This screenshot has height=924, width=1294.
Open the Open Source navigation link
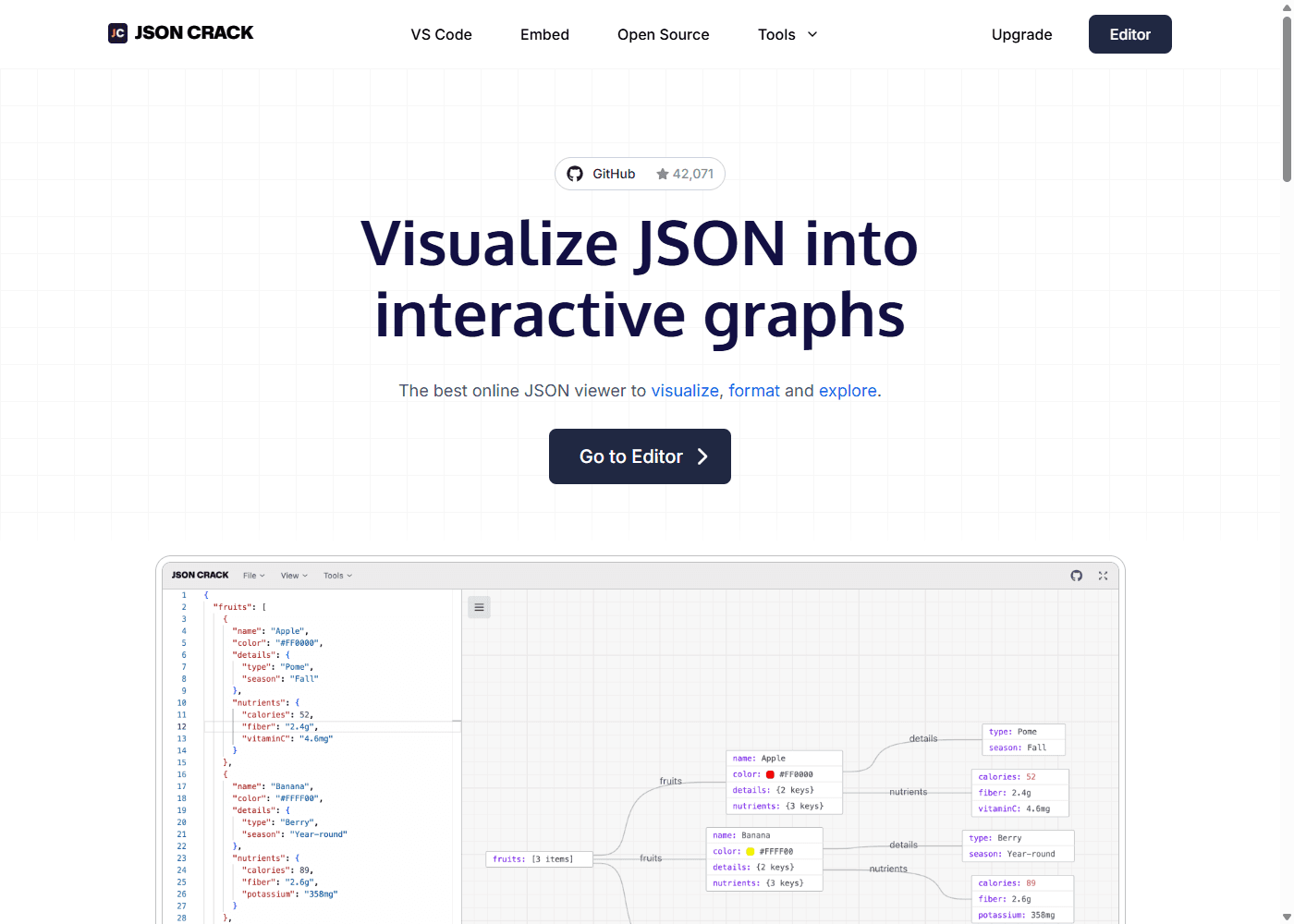664,34
